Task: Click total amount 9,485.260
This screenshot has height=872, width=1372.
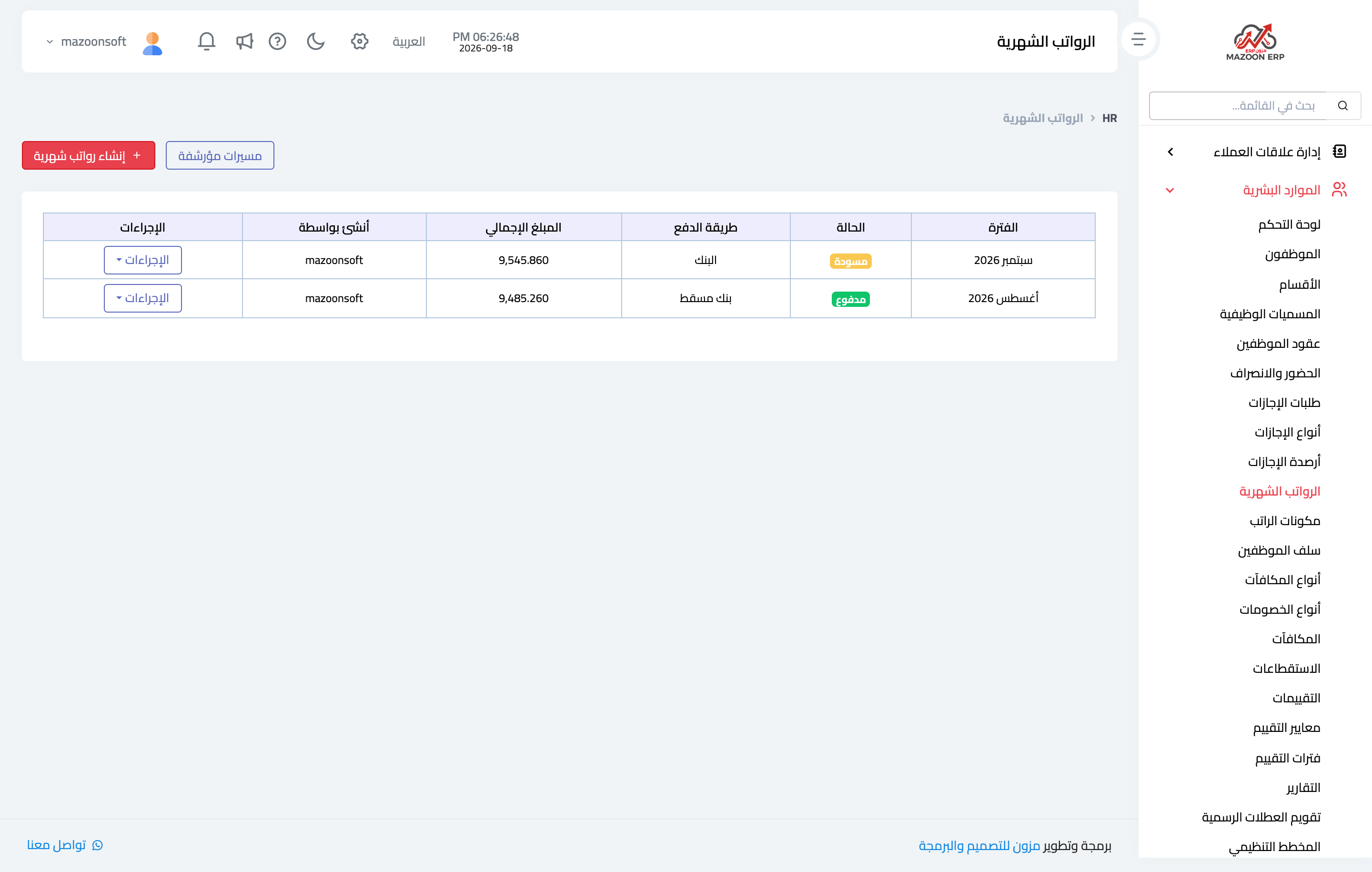Action: tap(524, 298)
